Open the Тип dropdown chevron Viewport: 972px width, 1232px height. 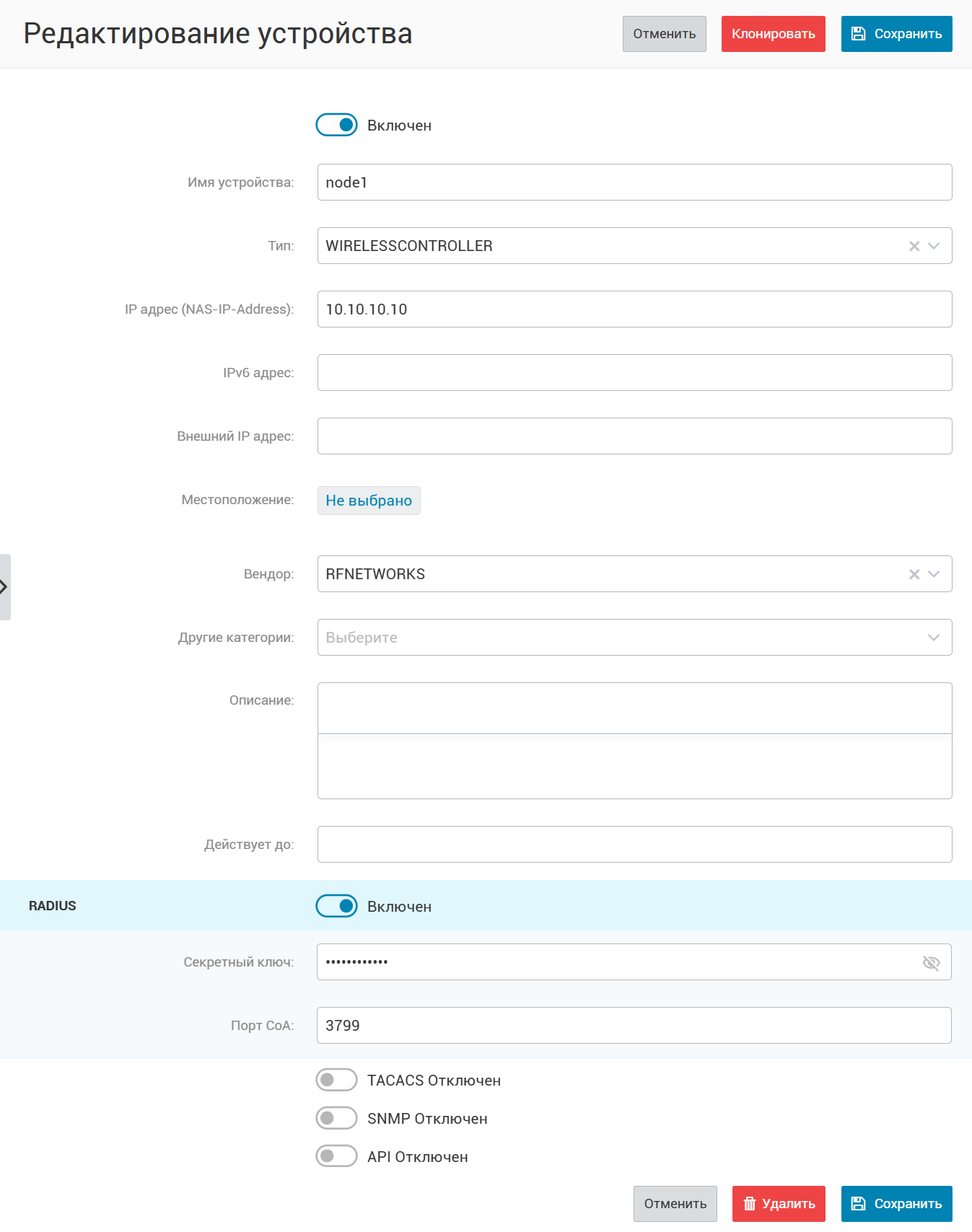pyautogui.click(x=934, y=246)
